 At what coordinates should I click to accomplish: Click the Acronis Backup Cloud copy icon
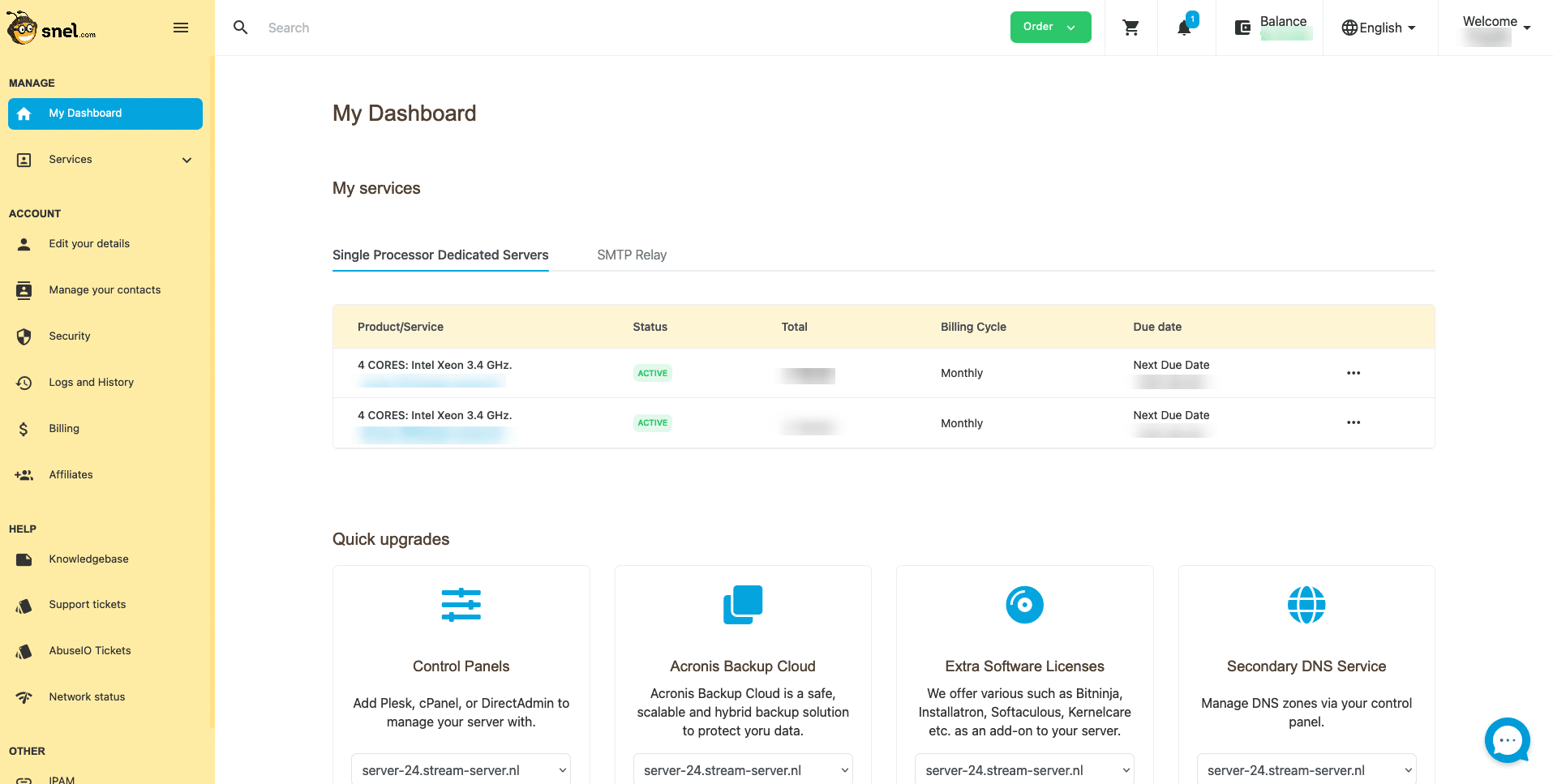point(743,605)
